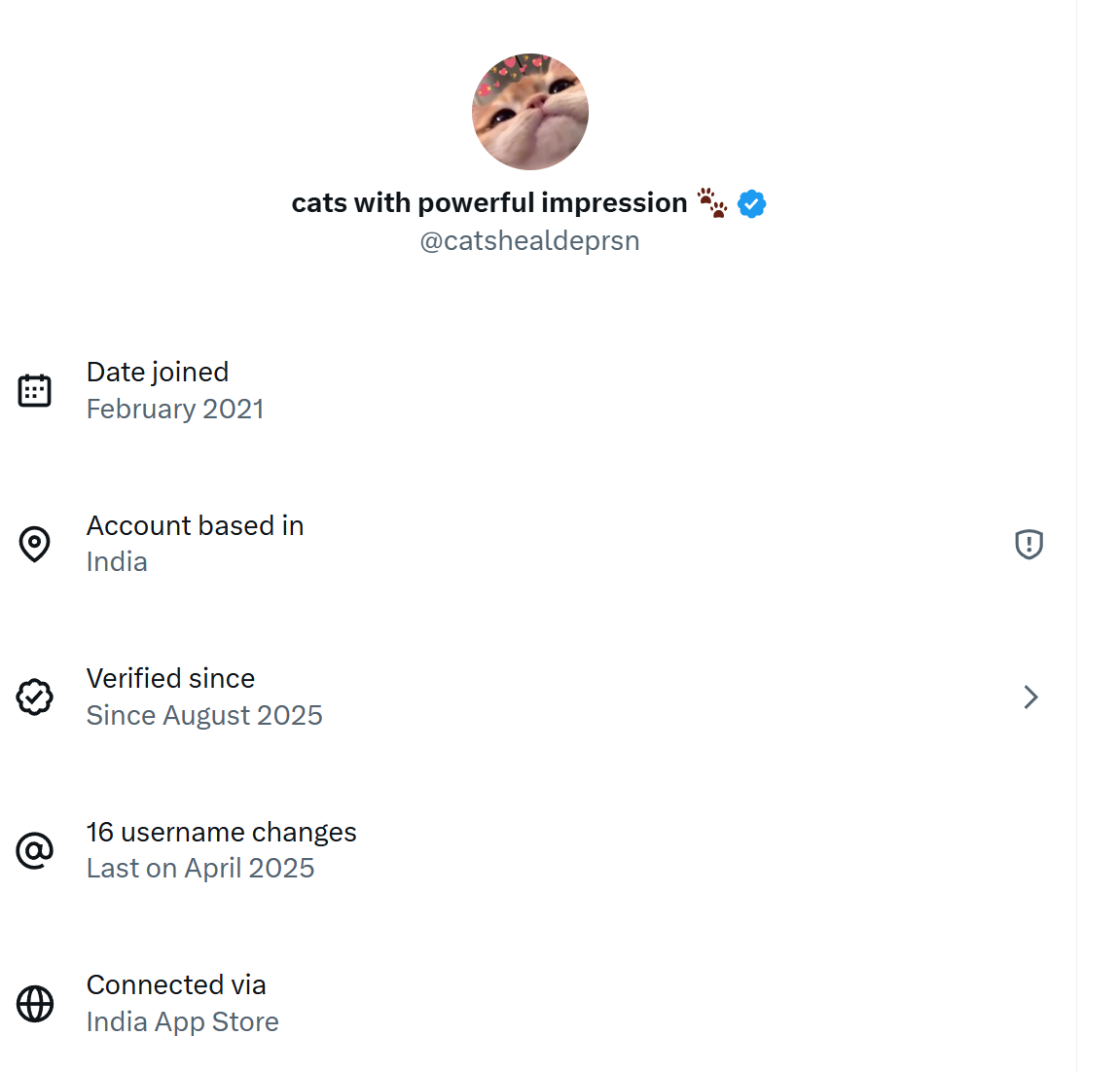Click the Since August 2025 text
Image resolution: width=1120 pixels, height=1072 pixels.
pos(204,716)
